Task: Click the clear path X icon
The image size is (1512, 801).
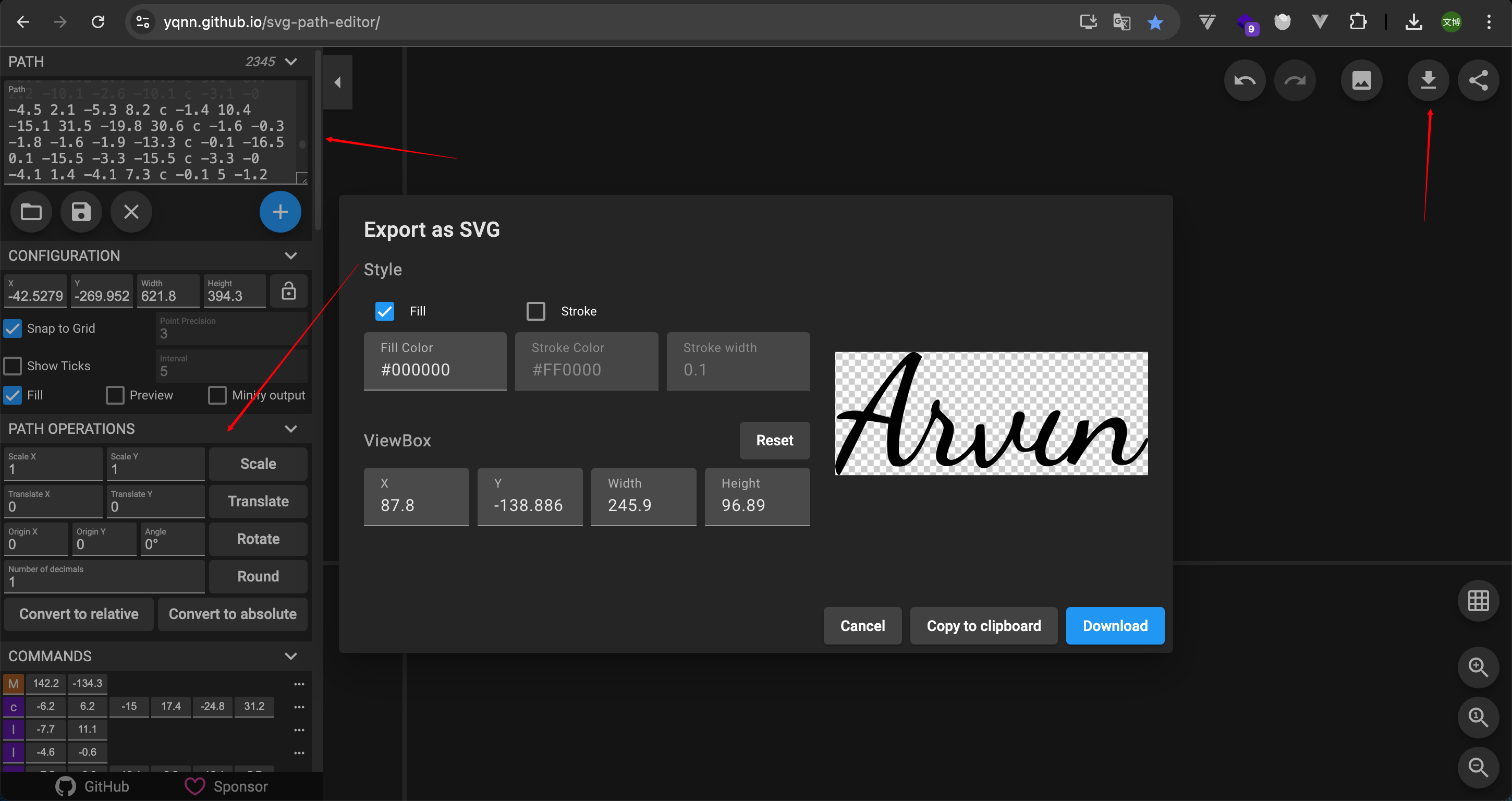Action: (131, 211)
